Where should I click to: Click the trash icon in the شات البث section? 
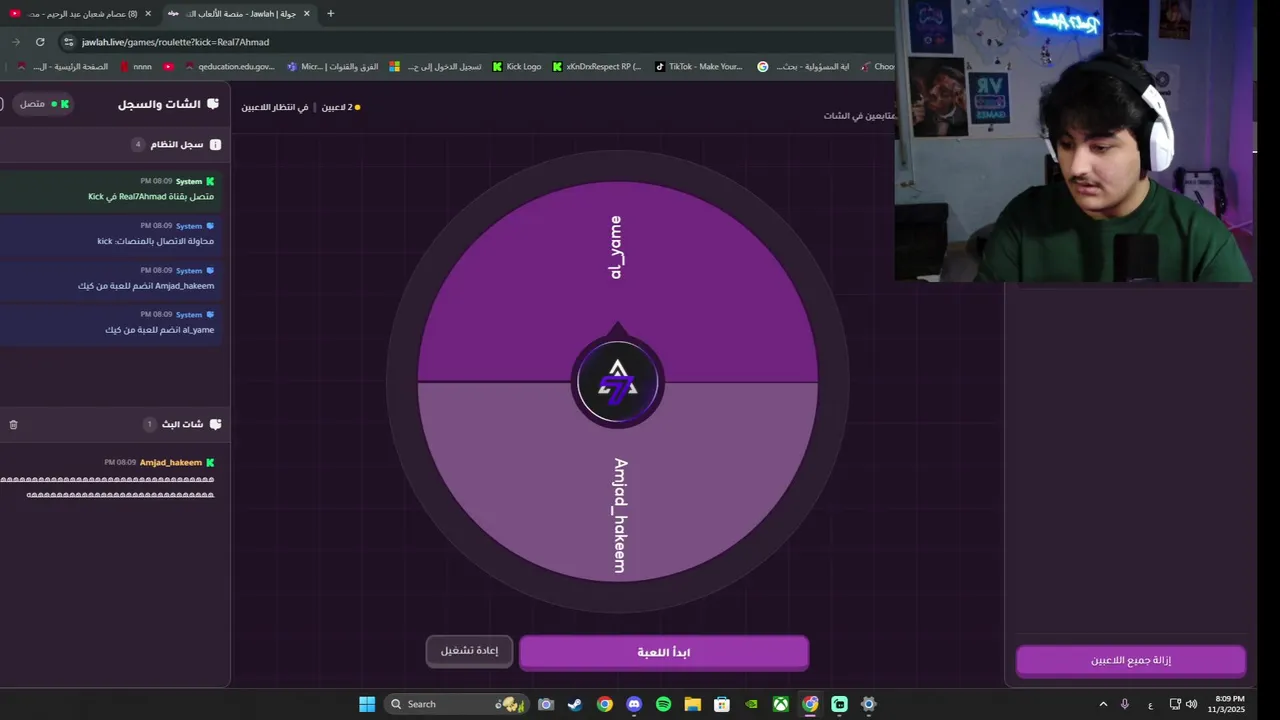(13, 425)
